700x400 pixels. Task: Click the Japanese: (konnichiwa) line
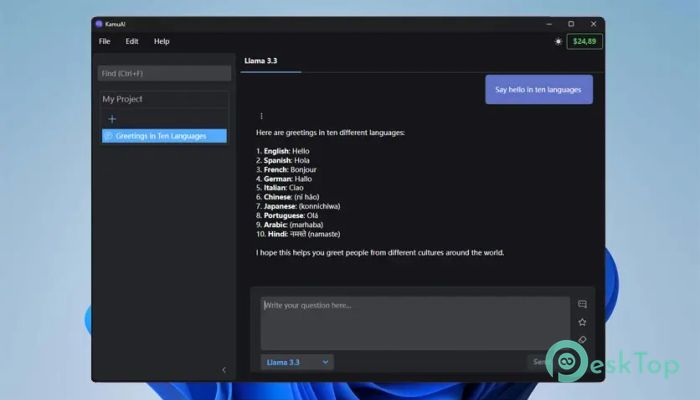[298, 206]
